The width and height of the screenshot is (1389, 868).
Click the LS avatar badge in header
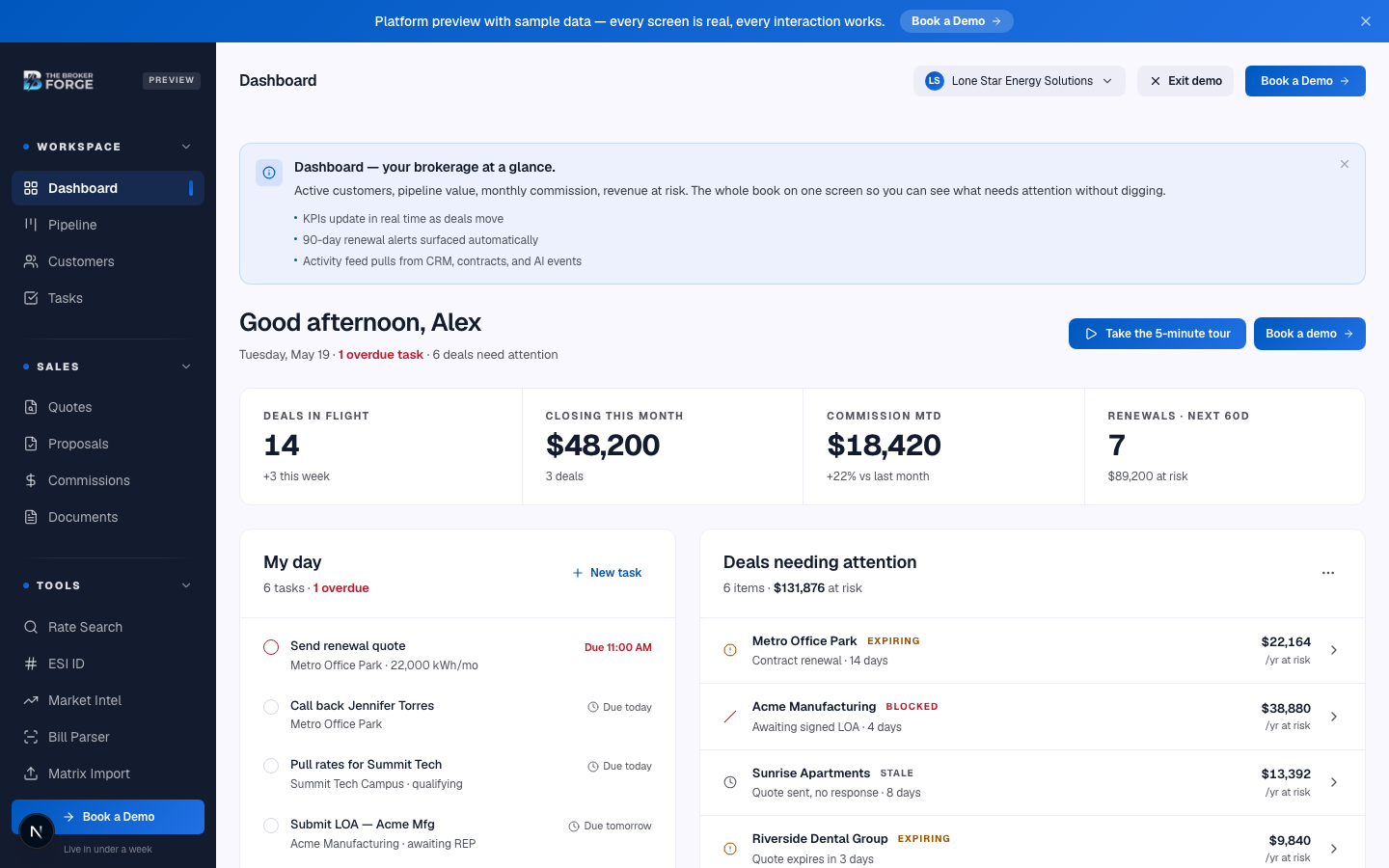tap(934, 81)
